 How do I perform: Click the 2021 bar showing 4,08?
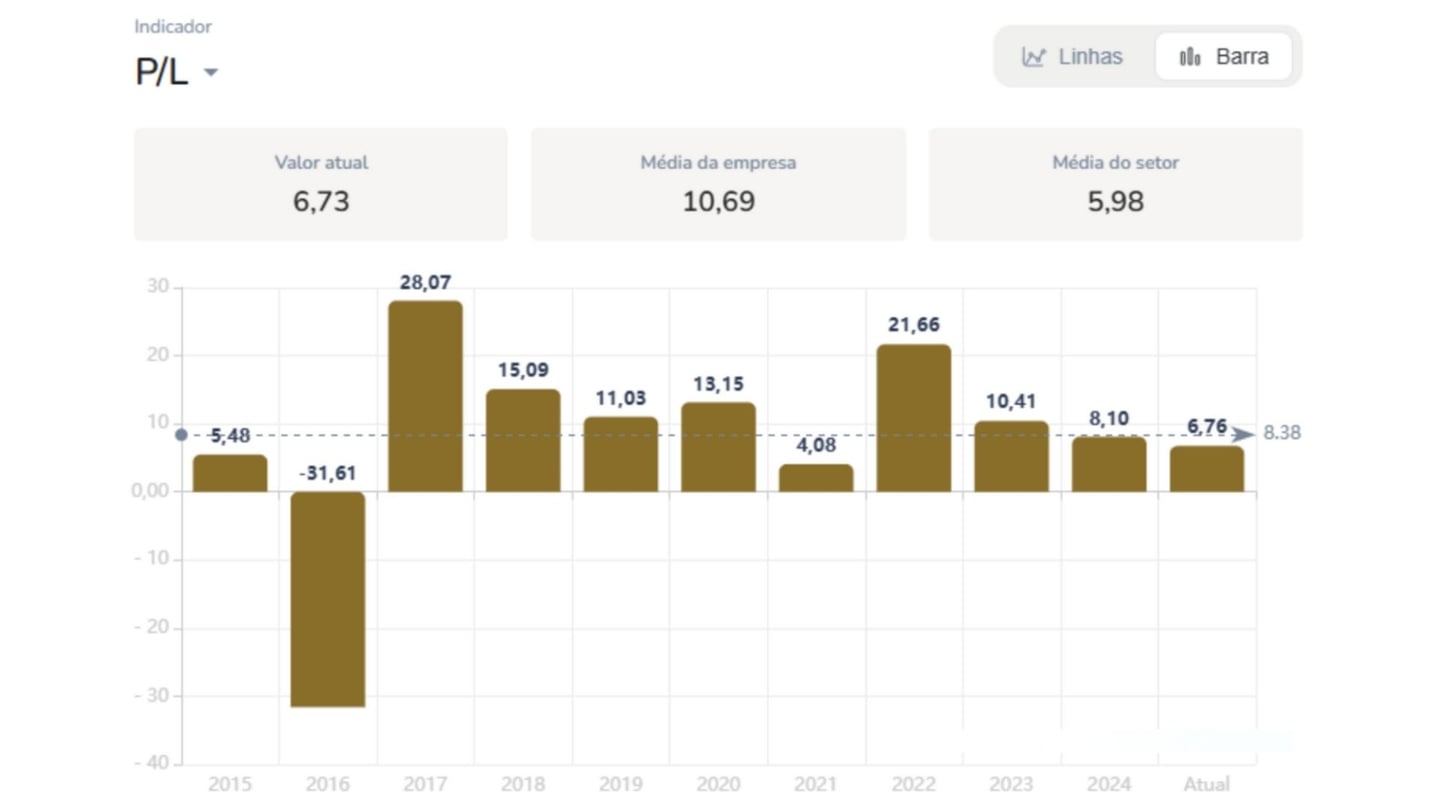tap(816, 478)
